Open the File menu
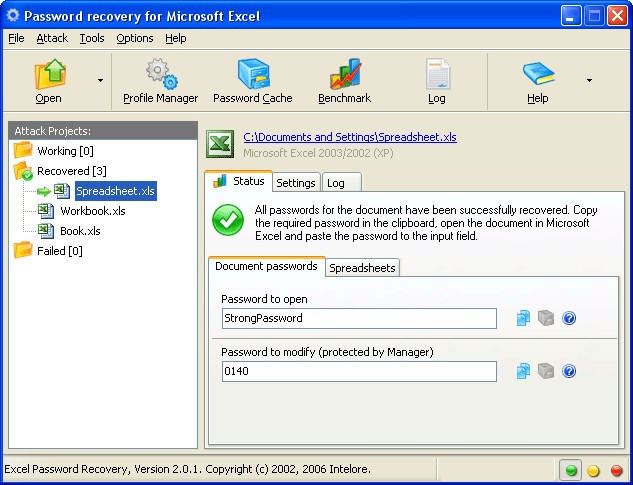 [16, 38]
